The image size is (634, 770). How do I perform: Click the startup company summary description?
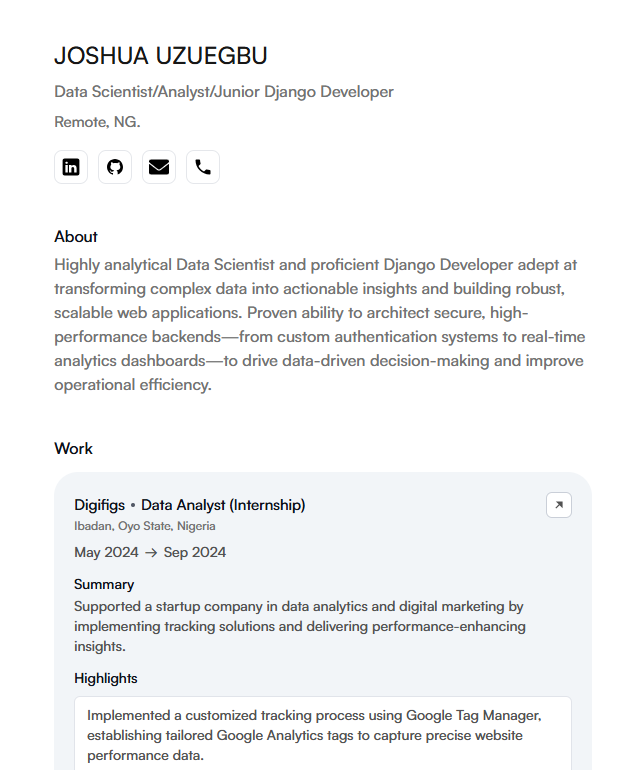pos(300,626)
